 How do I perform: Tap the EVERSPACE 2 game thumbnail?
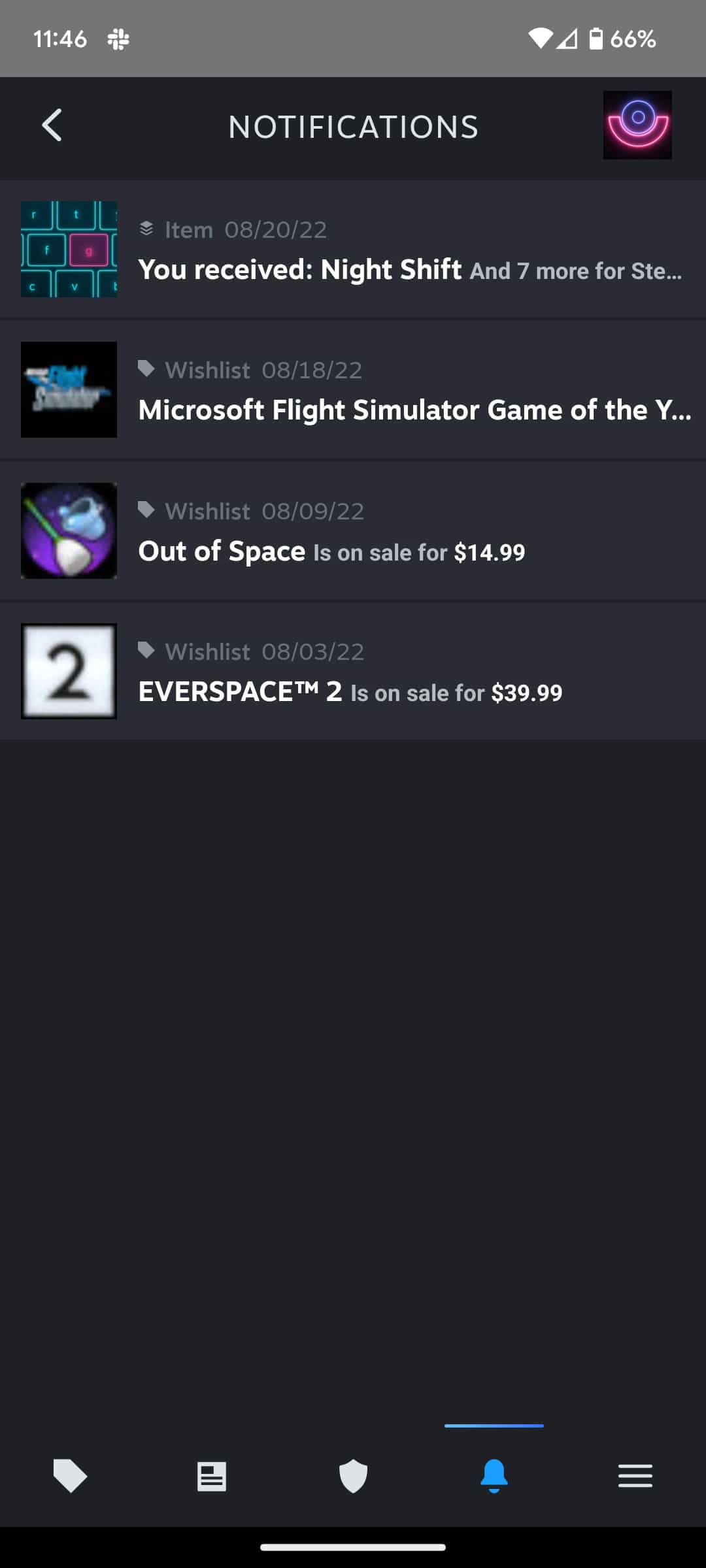(x=68, y=670)
